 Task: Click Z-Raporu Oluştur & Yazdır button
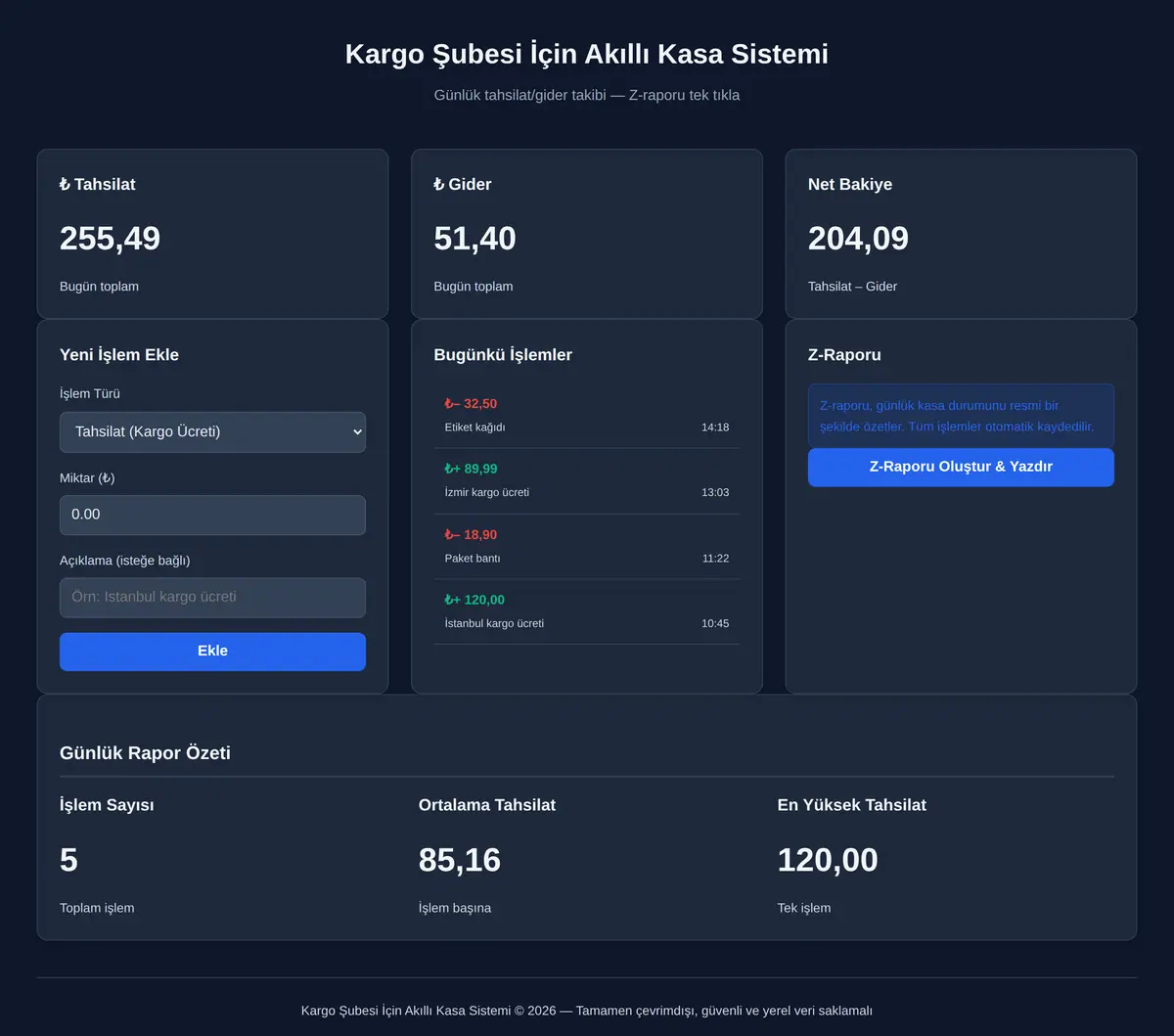coord(961,468)
